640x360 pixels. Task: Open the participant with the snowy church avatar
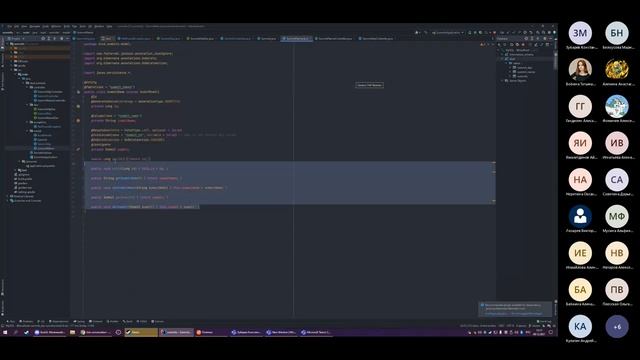pos(617,107)
